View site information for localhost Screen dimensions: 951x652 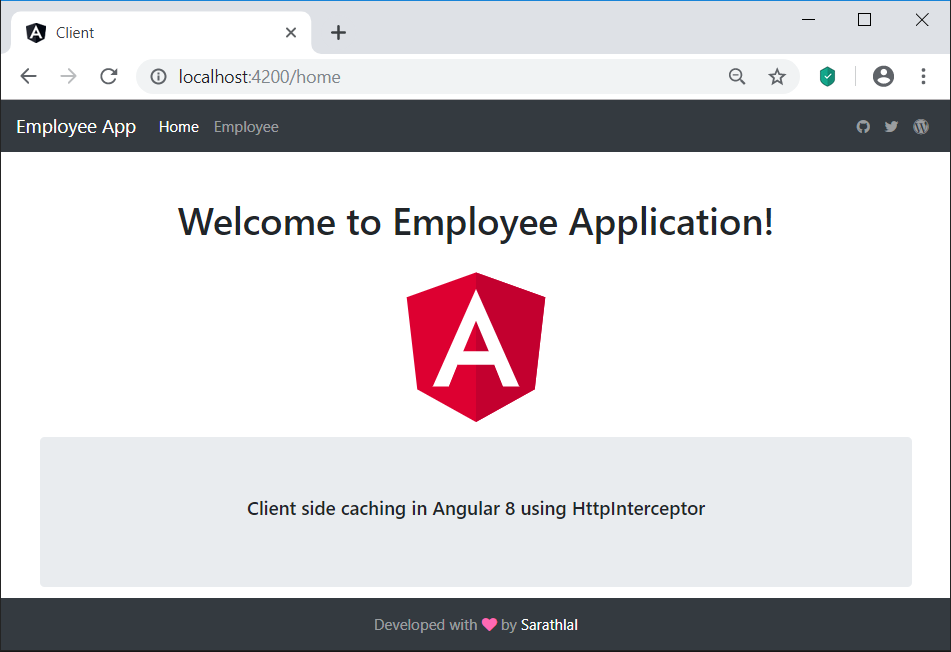pyautogui.click(x=158, y=77)
